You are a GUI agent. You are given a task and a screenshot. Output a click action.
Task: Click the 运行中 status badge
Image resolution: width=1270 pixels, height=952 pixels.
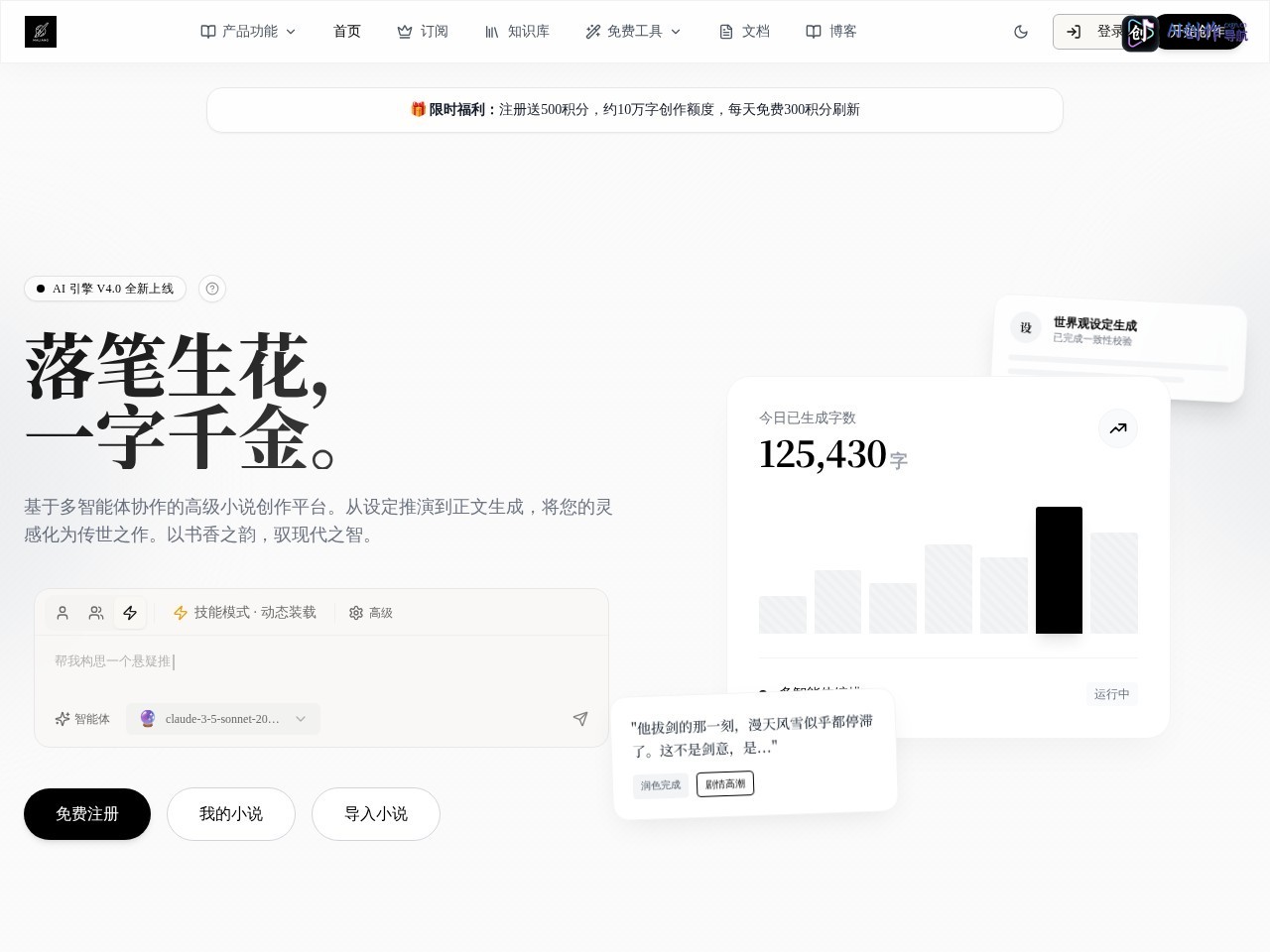click(x=1111, y=694)
